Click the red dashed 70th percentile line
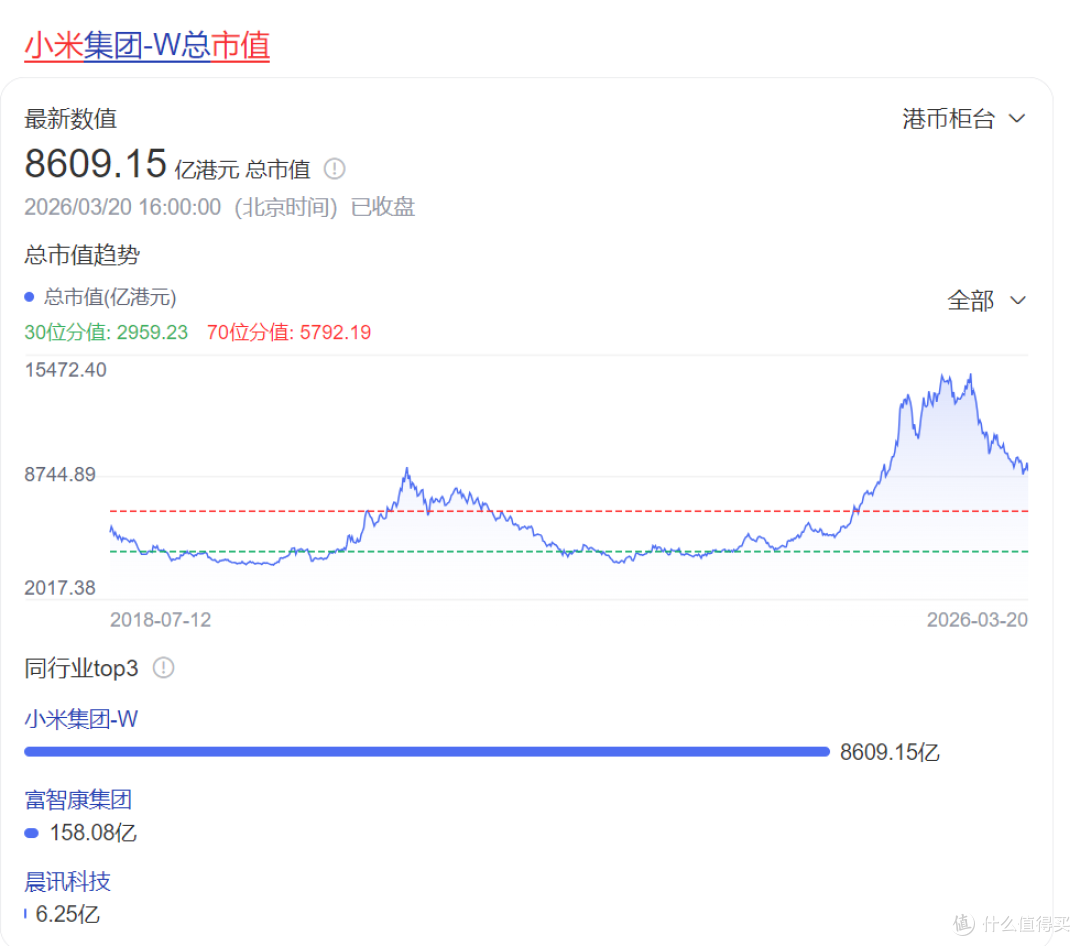Screen dimensions: 1080x946 coord(569,511)
